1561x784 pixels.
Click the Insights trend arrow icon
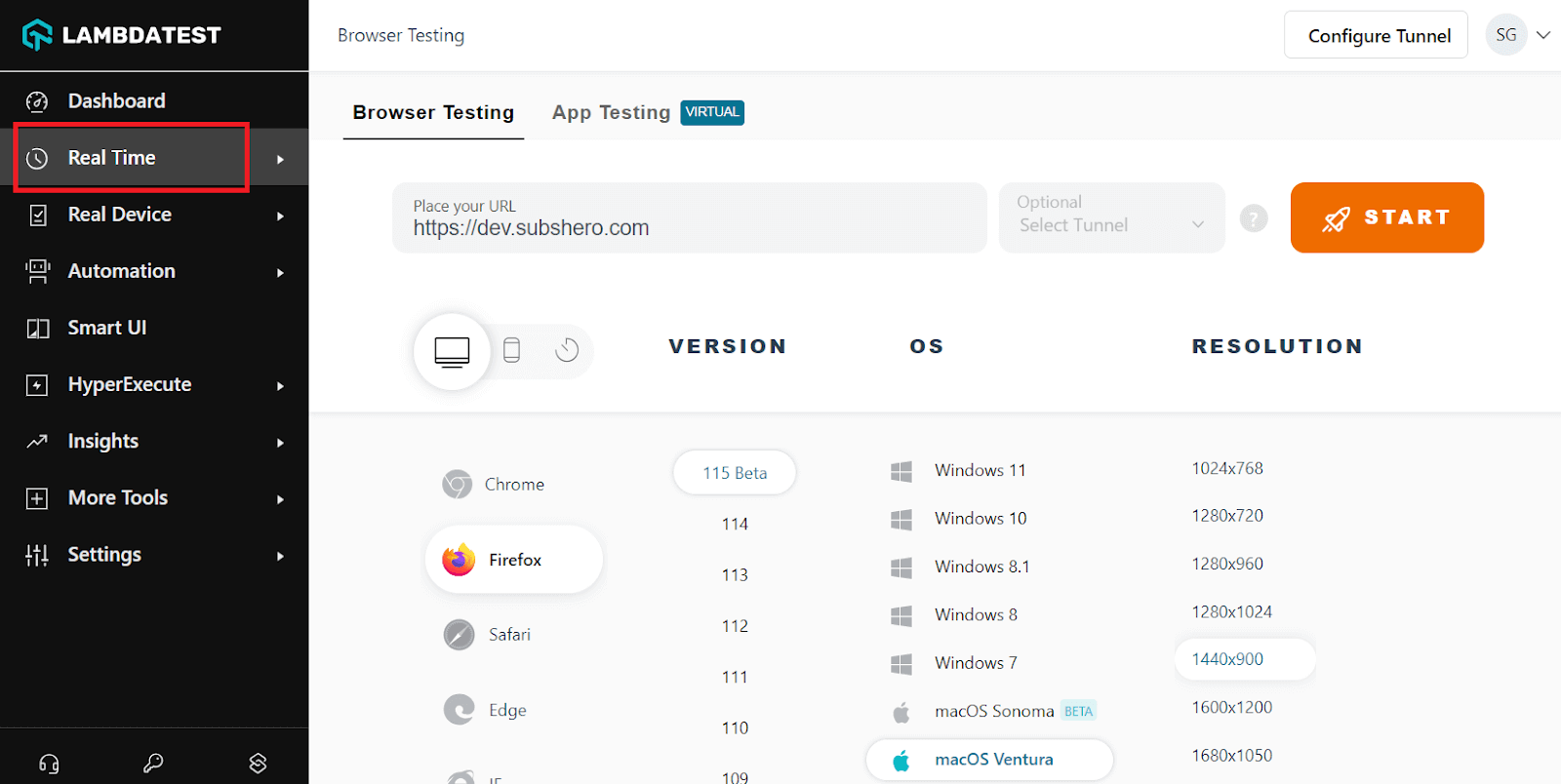37,442
